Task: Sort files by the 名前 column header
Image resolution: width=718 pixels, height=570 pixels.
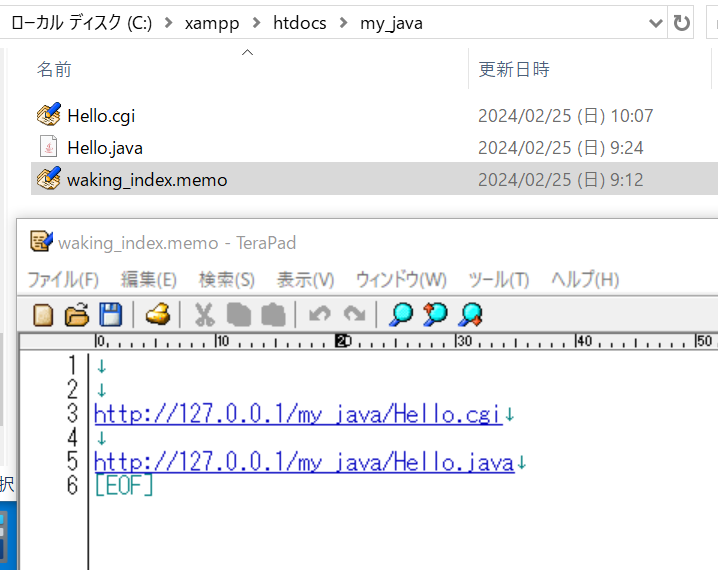Action: click(54, 69)
